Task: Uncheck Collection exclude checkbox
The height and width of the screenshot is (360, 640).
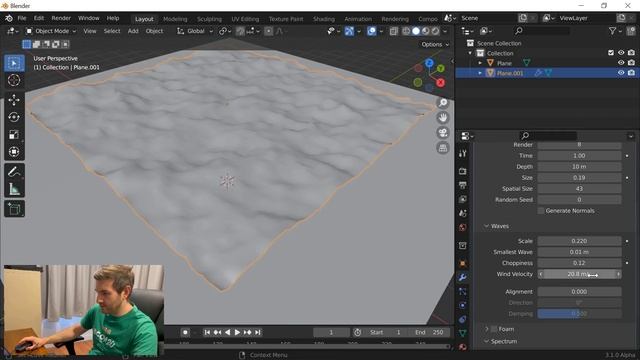Action: [611, 53]
